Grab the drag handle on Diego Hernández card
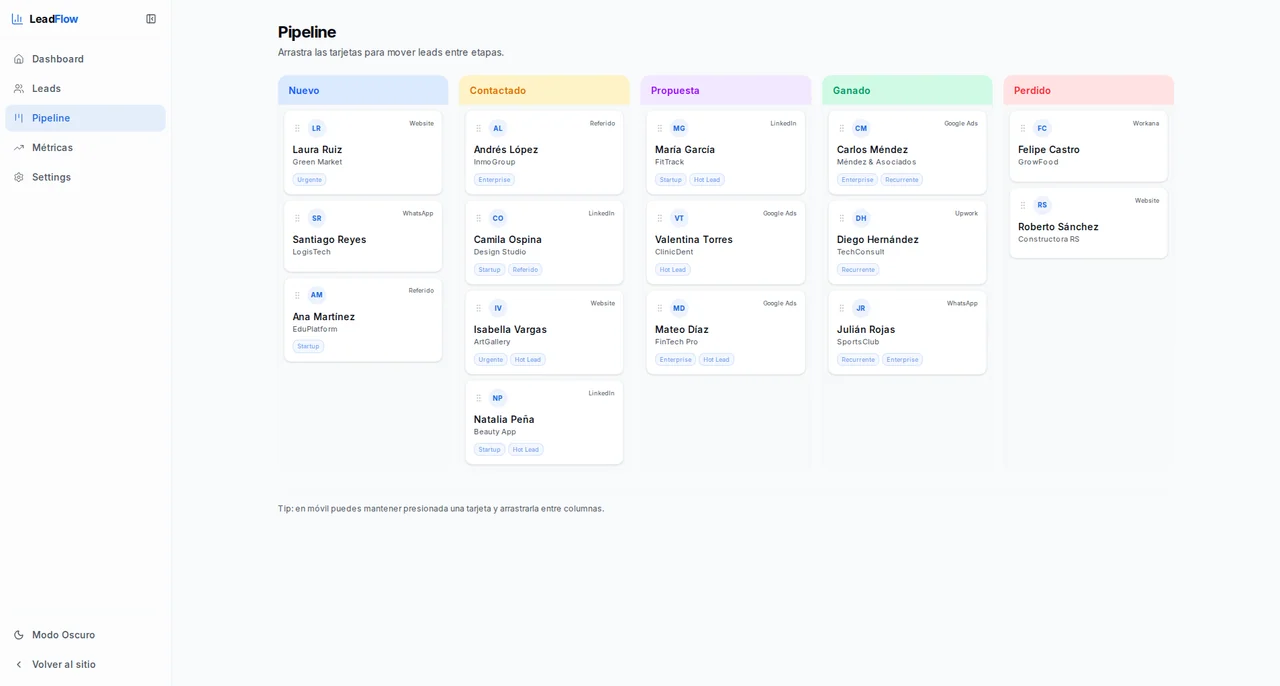The width and height of the screenshot is (1280, 686). (842, 218)
